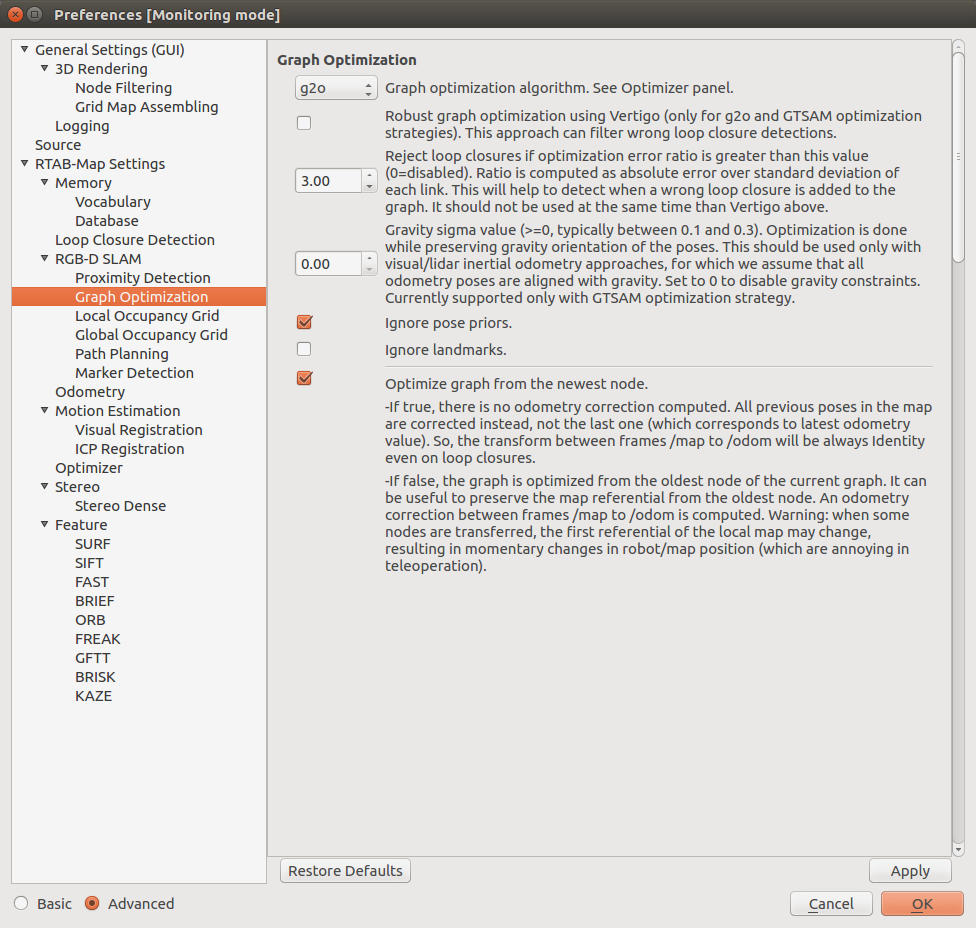Screen dimensions: 976x928
Task: Select GFTT feature settings
Action: (x=92, y=658)
